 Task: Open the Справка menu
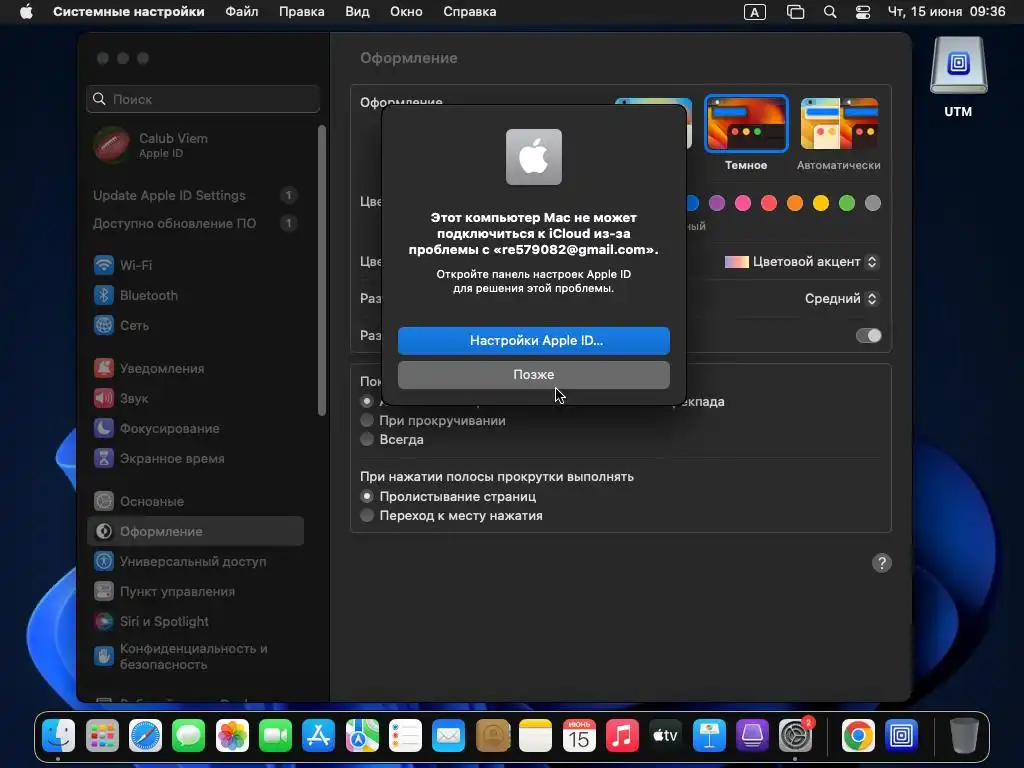[470, 12]
